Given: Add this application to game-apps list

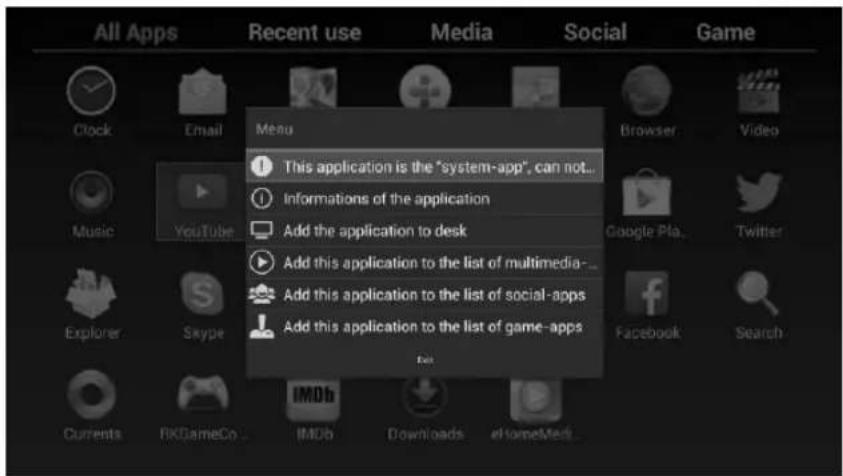Looking at the screenshot, I should [424, 327].
